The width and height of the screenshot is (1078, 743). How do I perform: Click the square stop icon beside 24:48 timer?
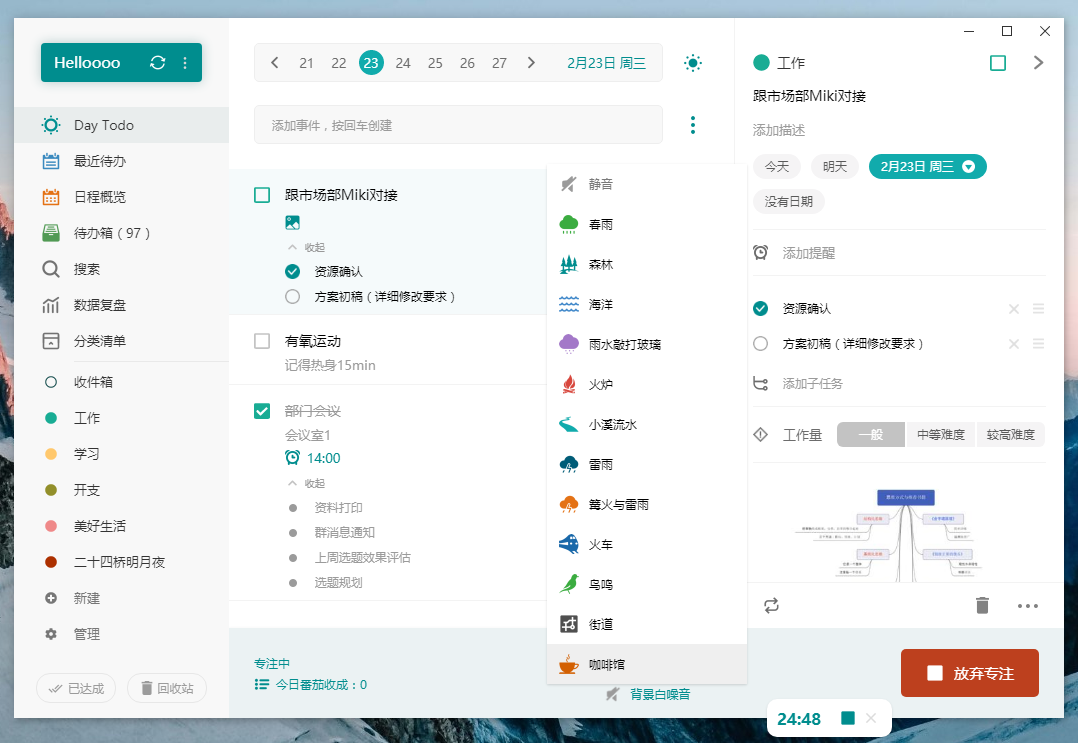click(x=849, y=719)
